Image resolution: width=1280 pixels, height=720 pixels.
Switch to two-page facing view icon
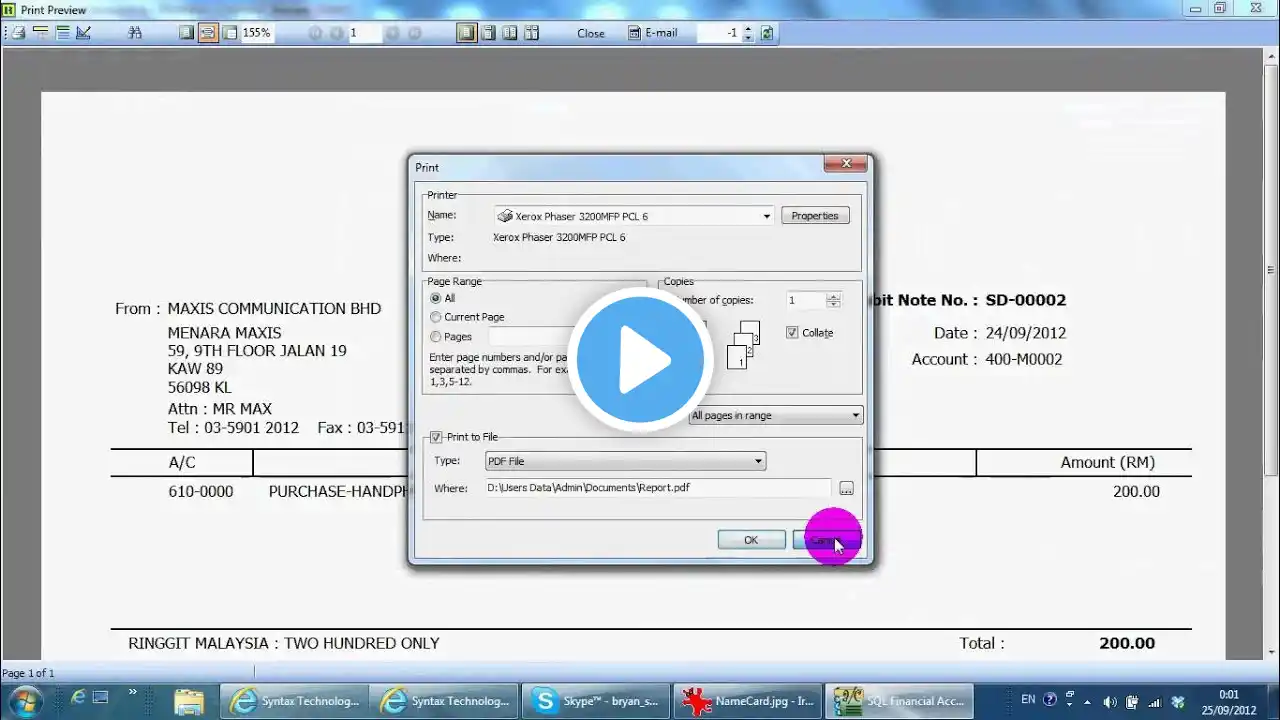coord(510,33)
